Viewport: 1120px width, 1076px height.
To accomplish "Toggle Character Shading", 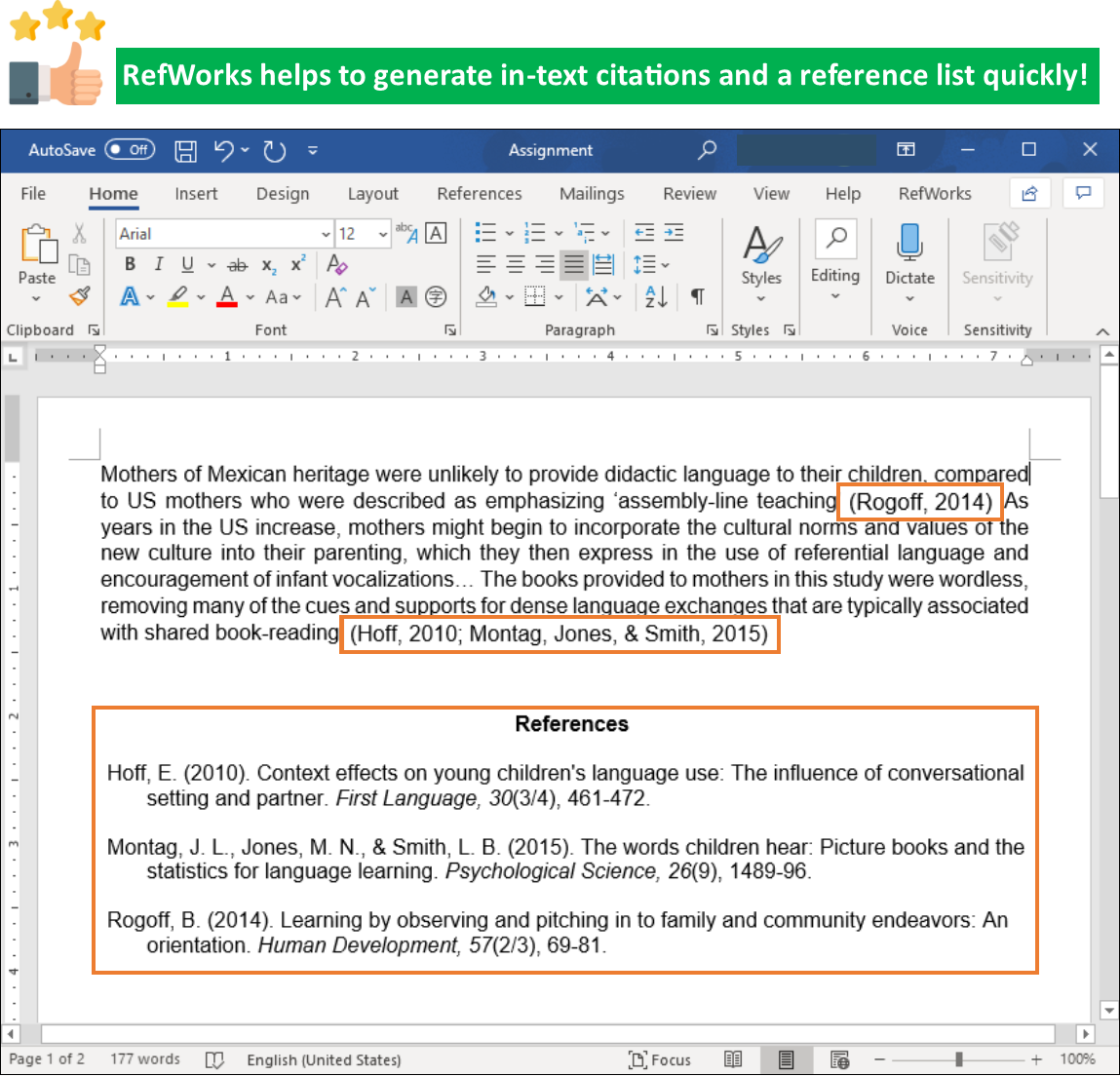I will pos(406,297).
